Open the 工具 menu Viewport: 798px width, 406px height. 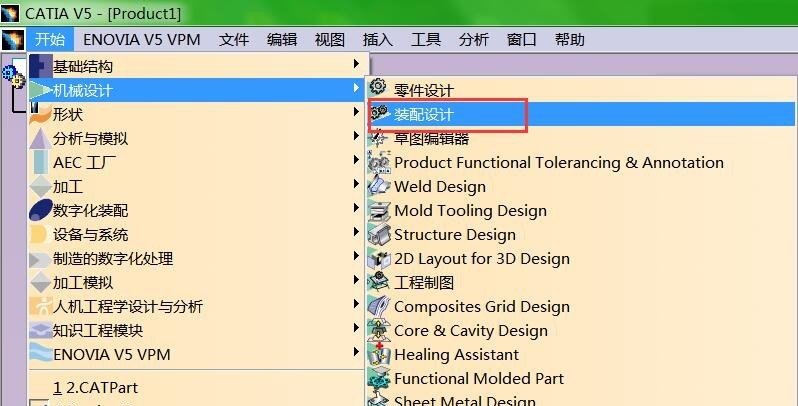pos(425,40)
